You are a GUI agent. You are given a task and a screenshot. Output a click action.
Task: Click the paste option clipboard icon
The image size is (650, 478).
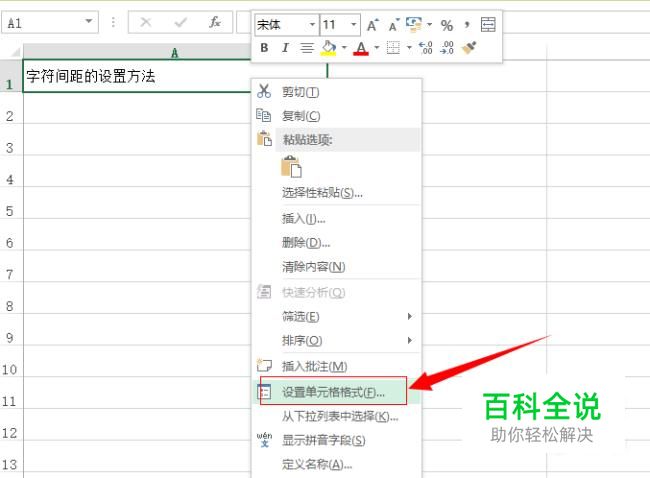pos(291,167)
